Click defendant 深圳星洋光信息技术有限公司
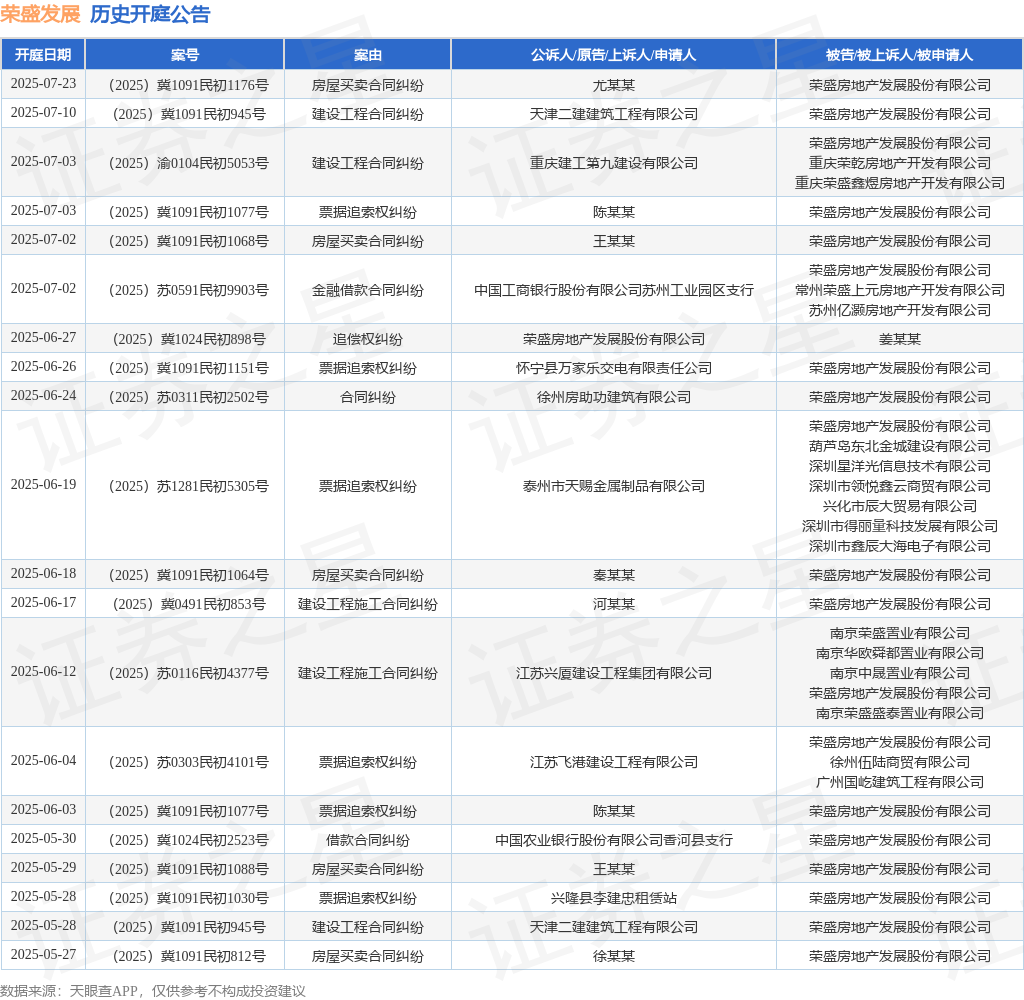1024x1000 pixels. [899, 466]
